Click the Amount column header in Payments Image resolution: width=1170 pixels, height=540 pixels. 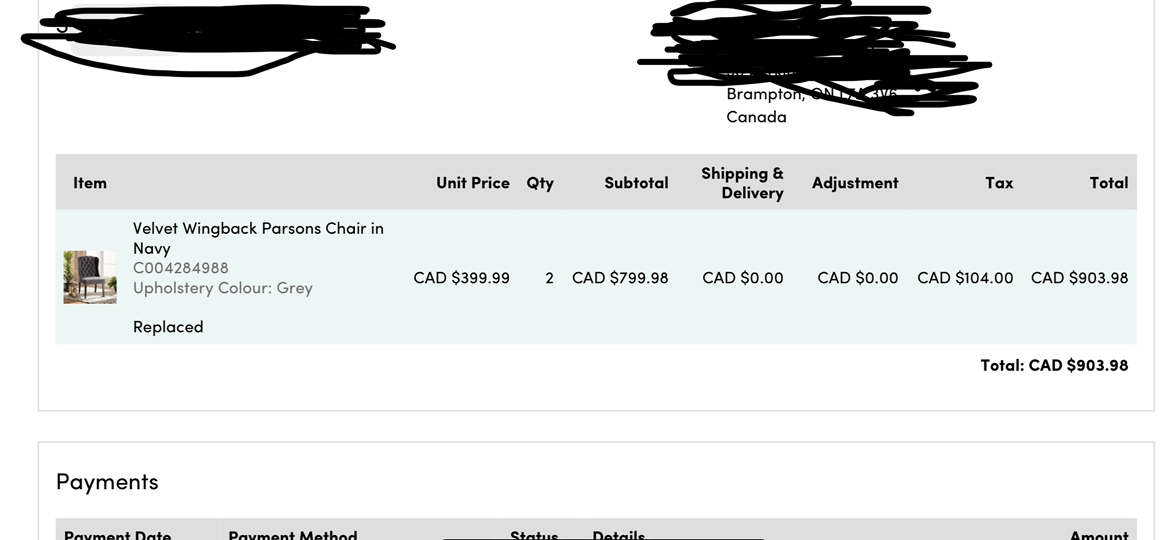click(x=1098, y=535)
